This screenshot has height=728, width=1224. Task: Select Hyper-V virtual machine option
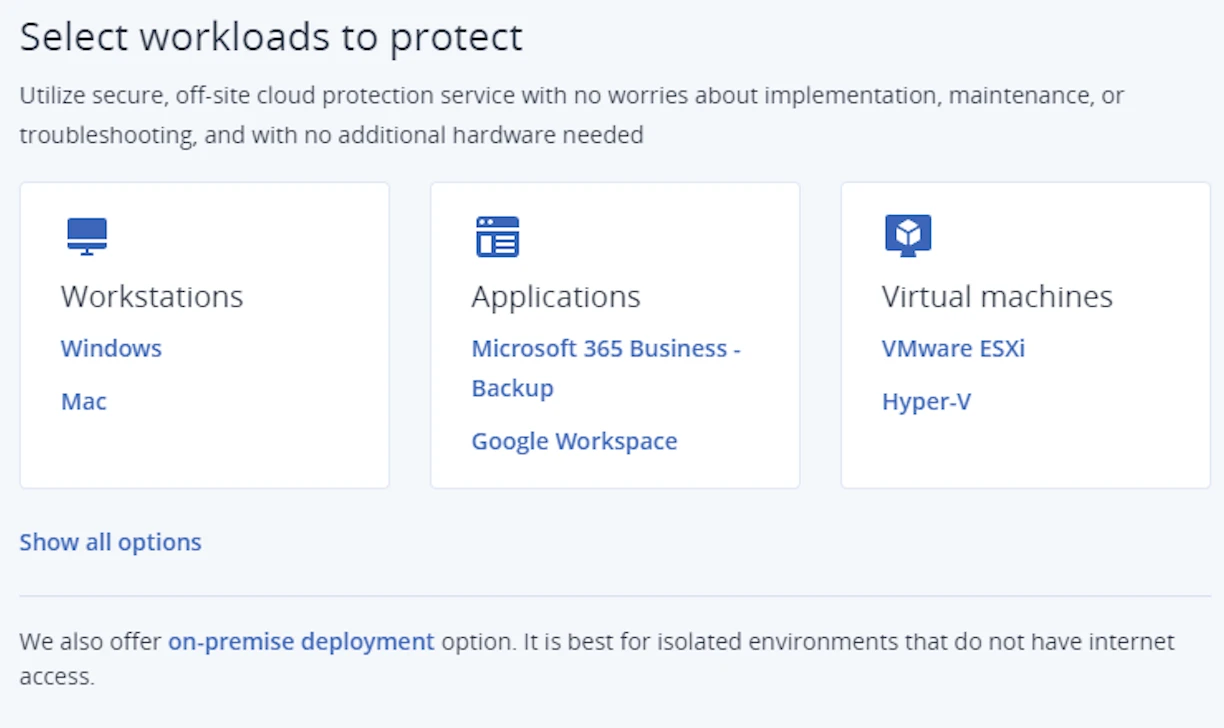pos(926,402)
